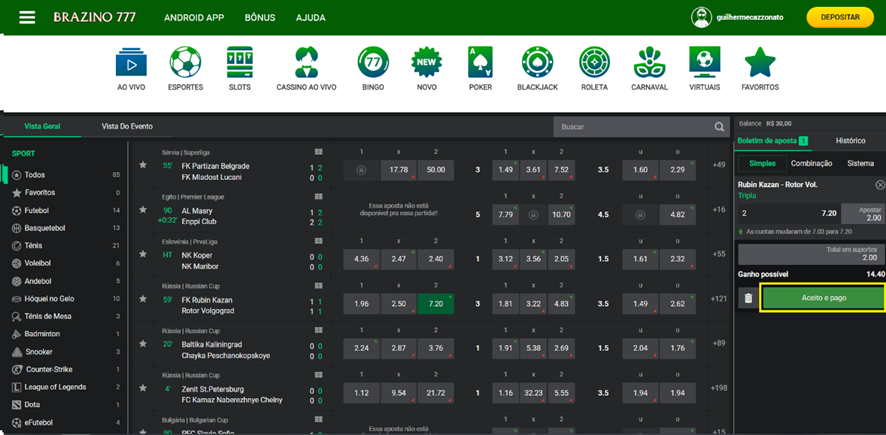Open the Esportes soccer ball icon

185,62
